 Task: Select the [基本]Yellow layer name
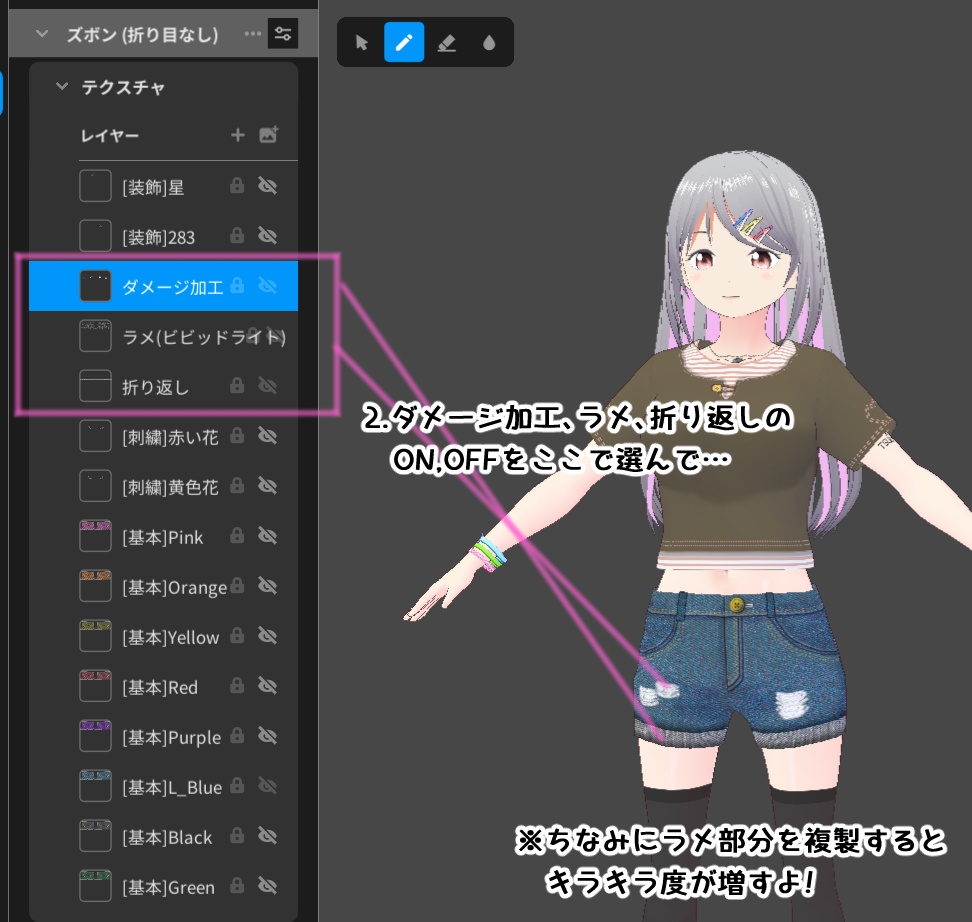click(171, 638)
